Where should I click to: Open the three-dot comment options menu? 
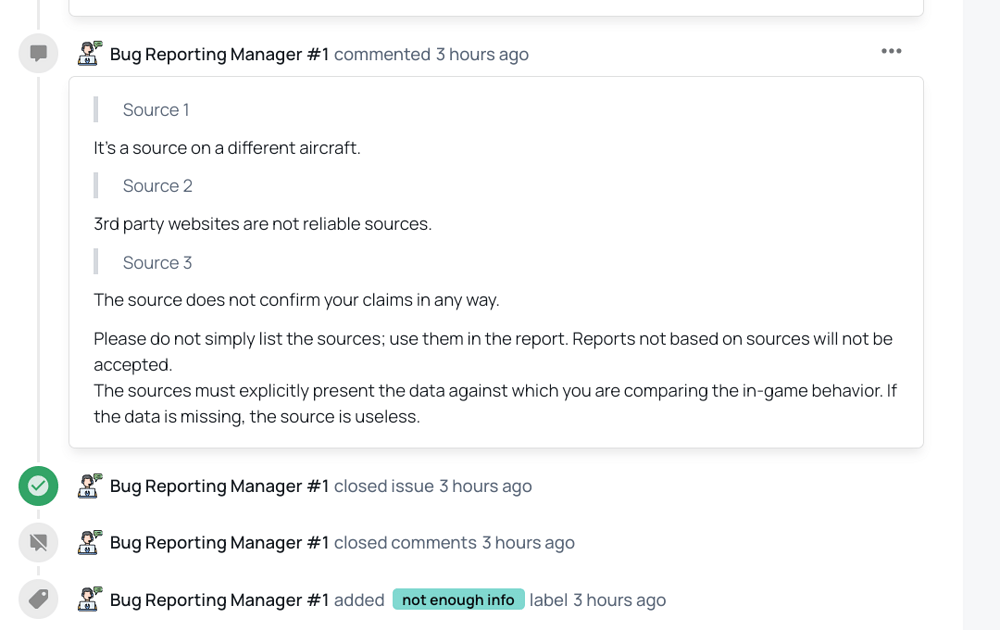click(x=891, y=51)
